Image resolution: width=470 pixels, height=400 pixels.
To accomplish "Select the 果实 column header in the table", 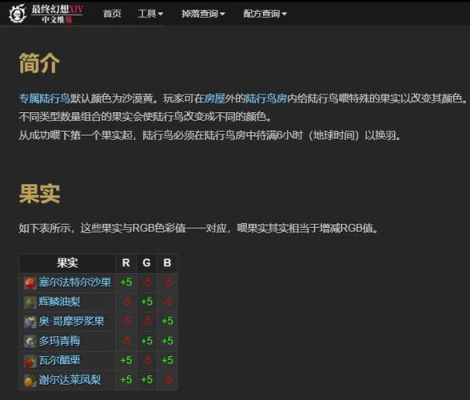I will [x=67, y=263].
